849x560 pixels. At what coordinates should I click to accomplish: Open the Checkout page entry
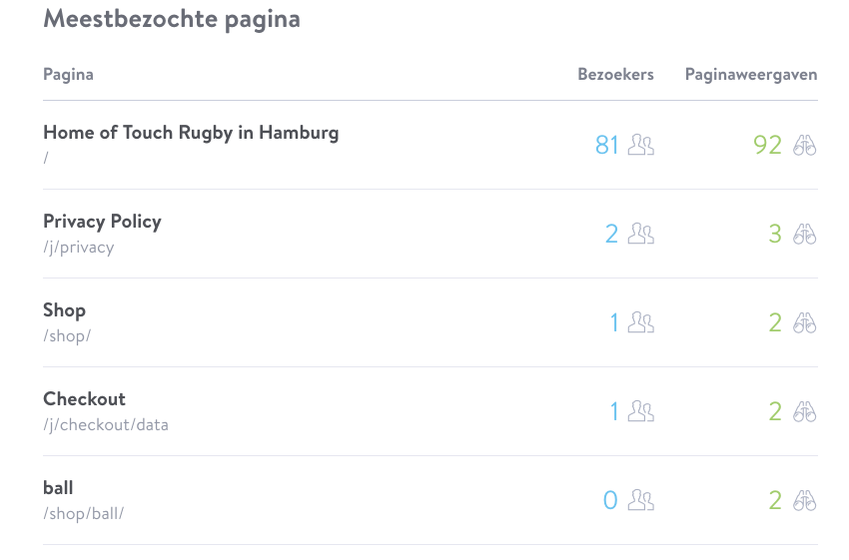[84, 399]
